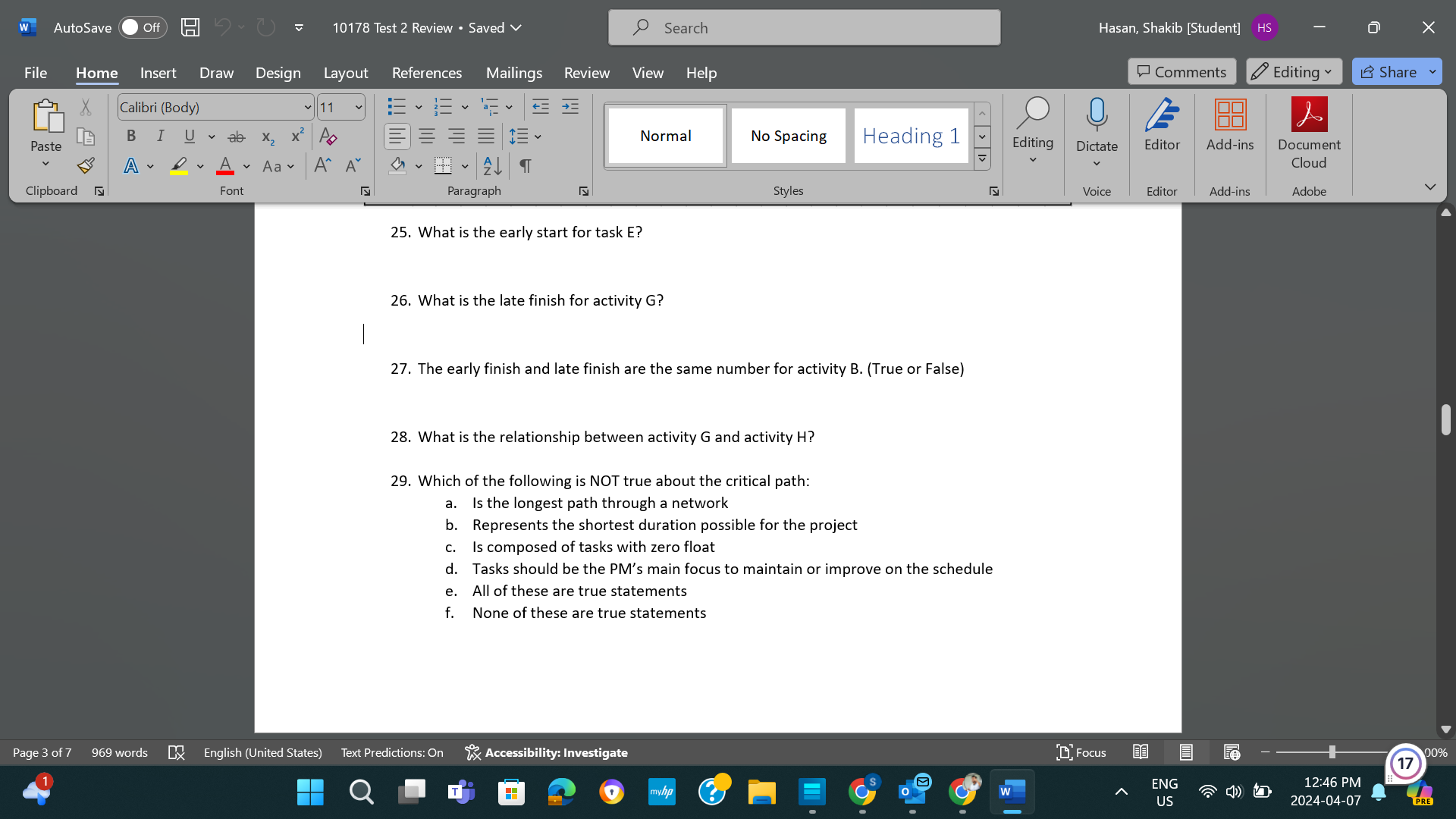Image resolution: width=1456 pixels, height=819 pixels.
Task: Click Text Predictions: On status toggle
Action: click(x=391, y=752)
